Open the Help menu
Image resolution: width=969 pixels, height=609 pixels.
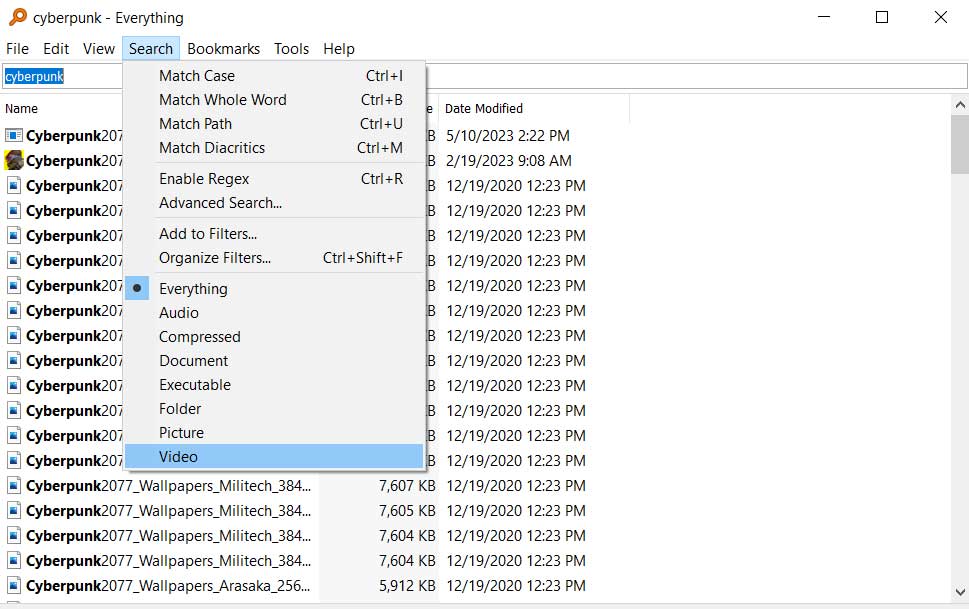(x=339, y=49)
